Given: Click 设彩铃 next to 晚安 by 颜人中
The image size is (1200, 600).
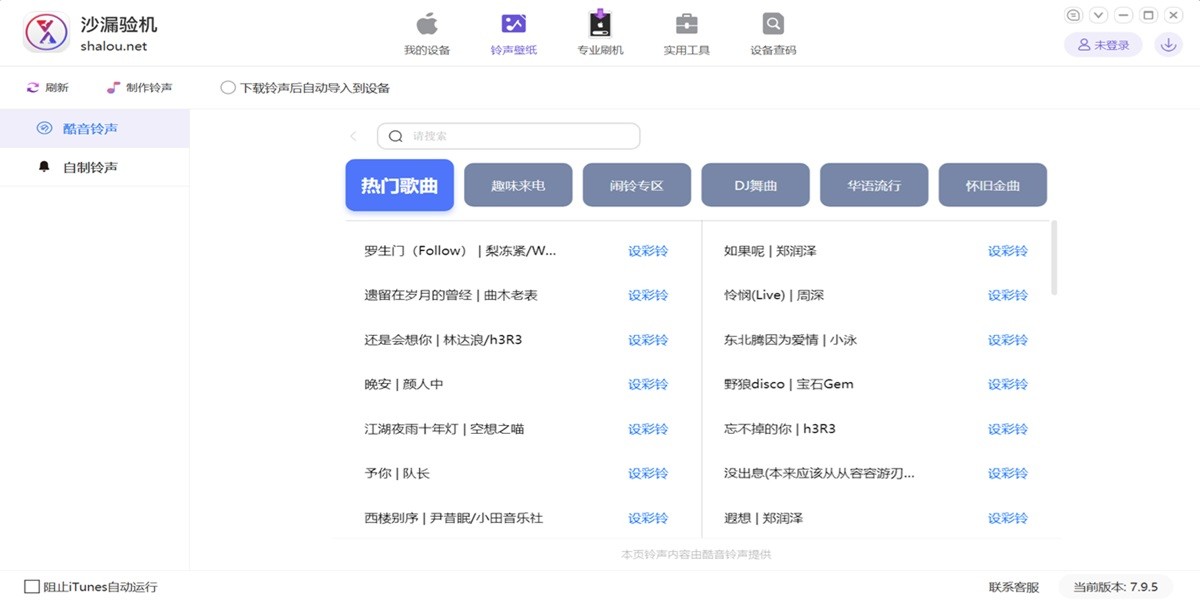Looking at the screenshot, I should 647,384.
